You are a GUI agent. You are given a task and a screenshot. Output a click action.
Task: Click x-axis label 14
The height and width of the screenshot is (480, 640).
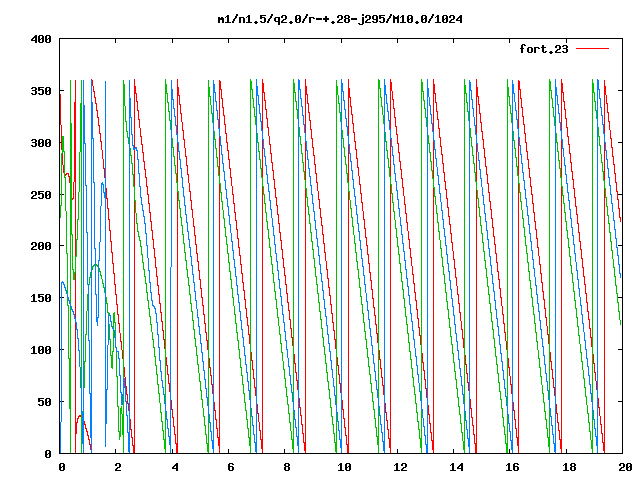tap(456, 467)
